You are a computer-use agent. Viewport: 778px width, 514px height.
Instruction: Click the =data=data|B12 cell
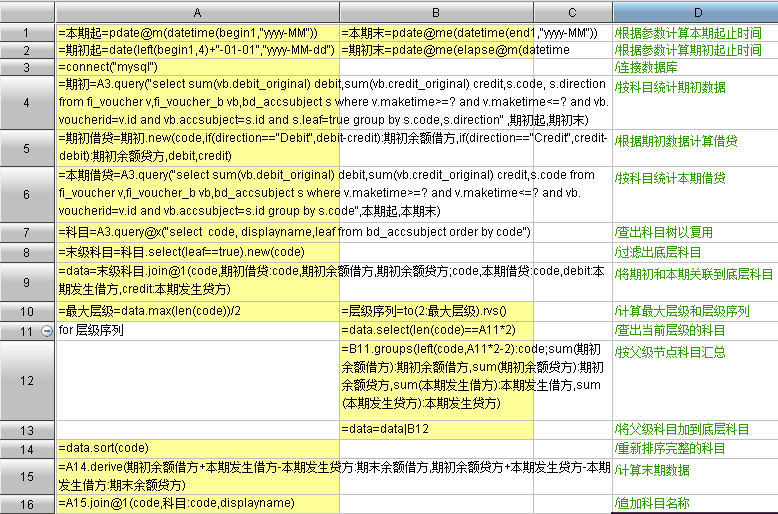(x=436, y=429)
